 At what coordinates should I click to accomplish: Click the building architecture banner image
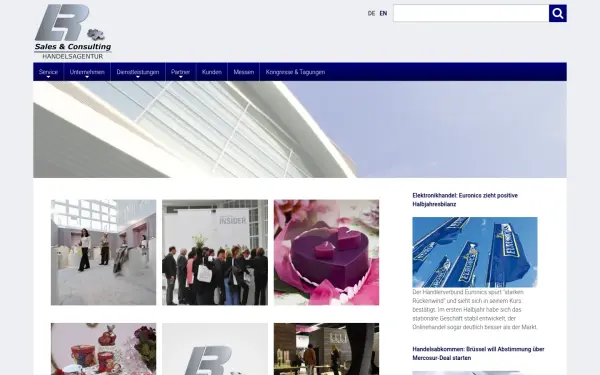[x=300, y=129]
